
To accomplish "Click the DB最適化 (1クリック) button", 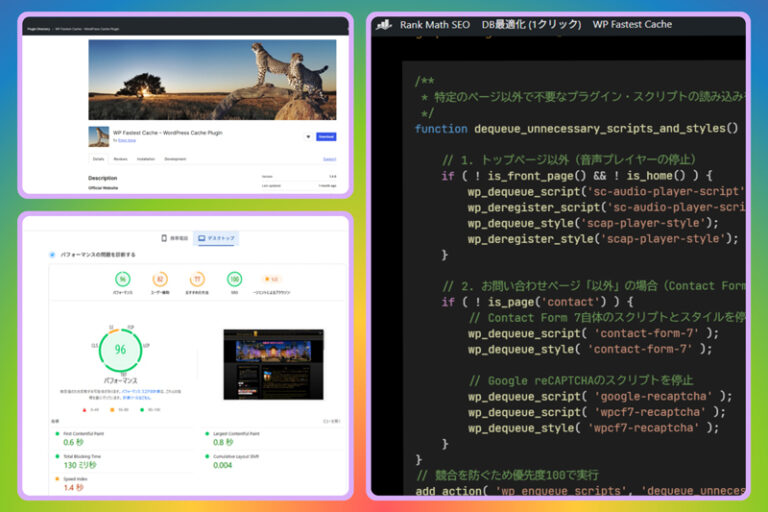I will point(531,24).
